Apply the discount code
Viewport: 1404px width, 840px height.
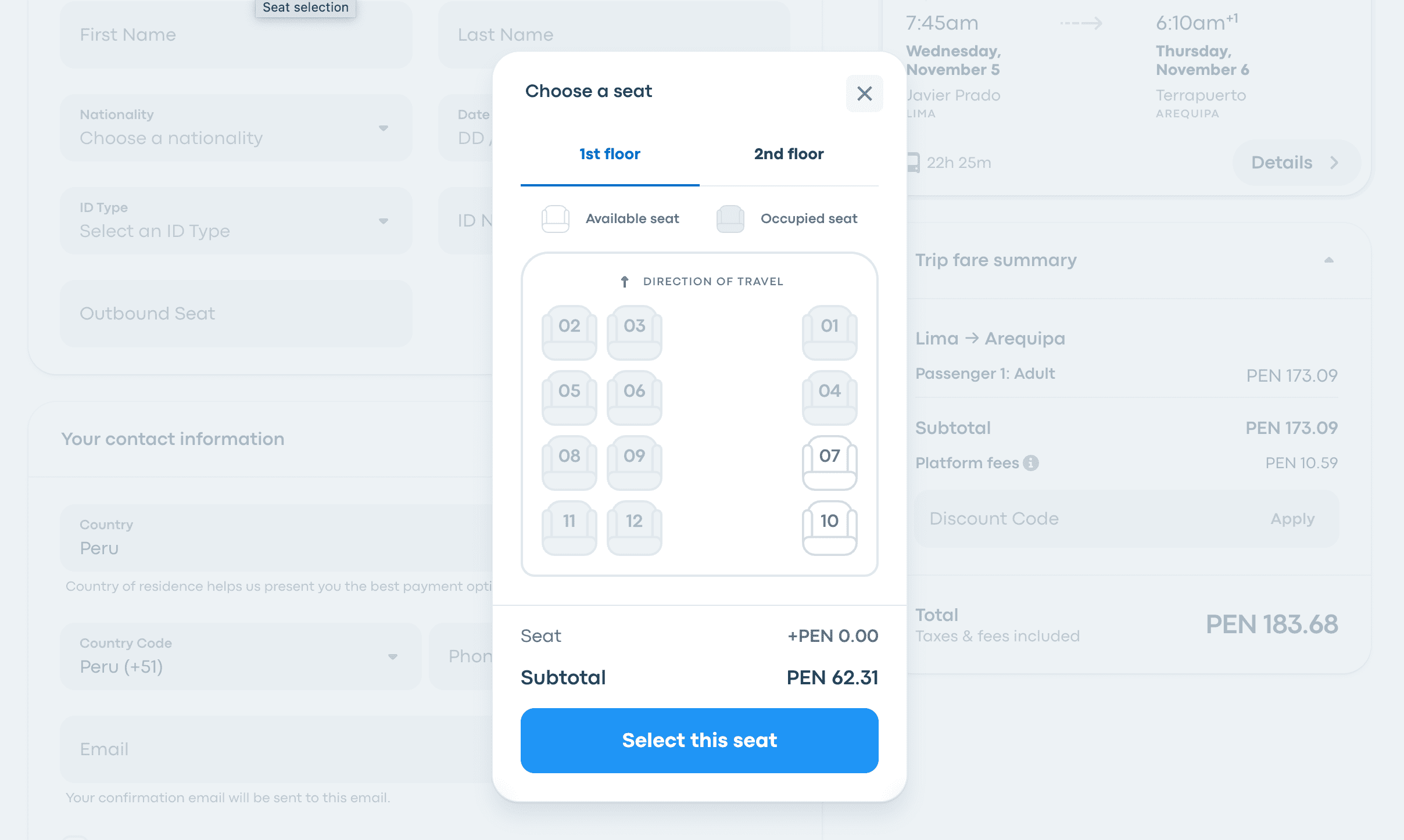[1292, 519]
